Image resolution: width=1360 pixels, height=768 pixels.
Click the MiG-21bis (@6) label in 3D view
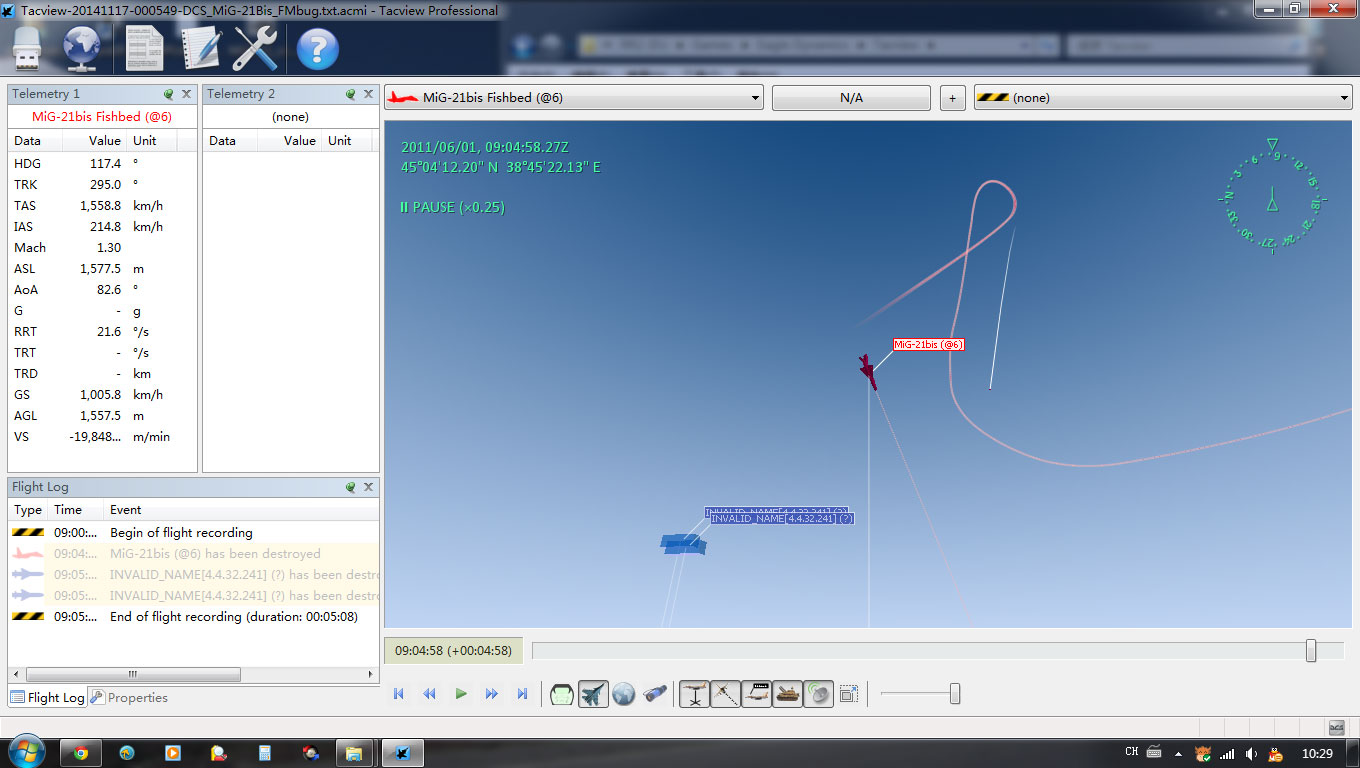[x=928, y=344]
